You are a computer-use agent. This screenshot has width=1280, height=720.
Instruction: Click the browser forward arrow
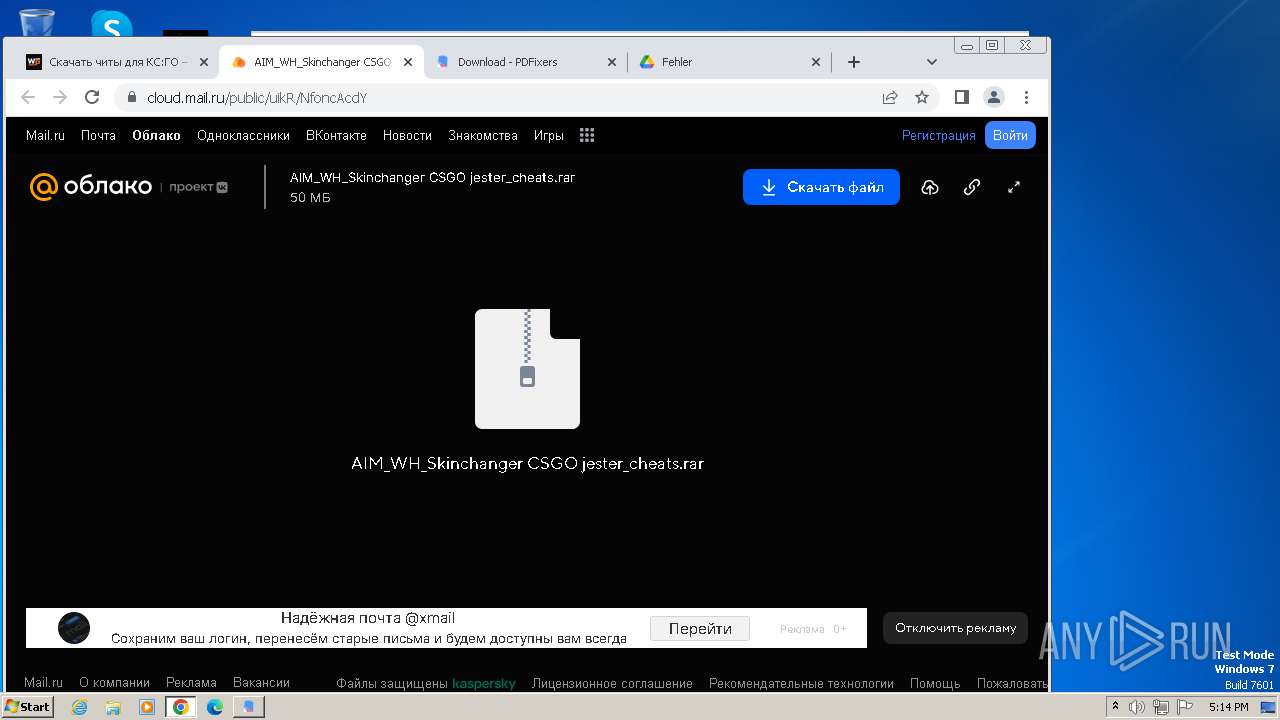click(60, 97)
